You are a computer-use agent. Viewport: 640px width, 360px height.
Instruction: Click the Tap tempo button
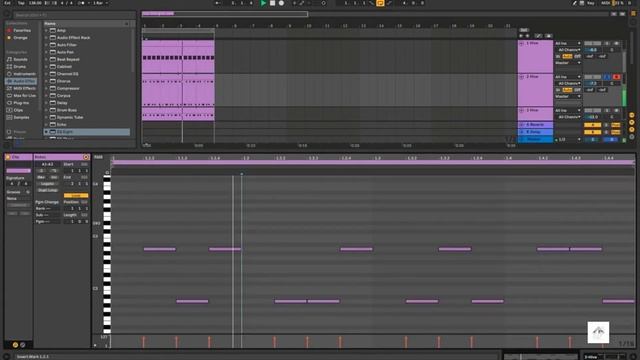21,3
